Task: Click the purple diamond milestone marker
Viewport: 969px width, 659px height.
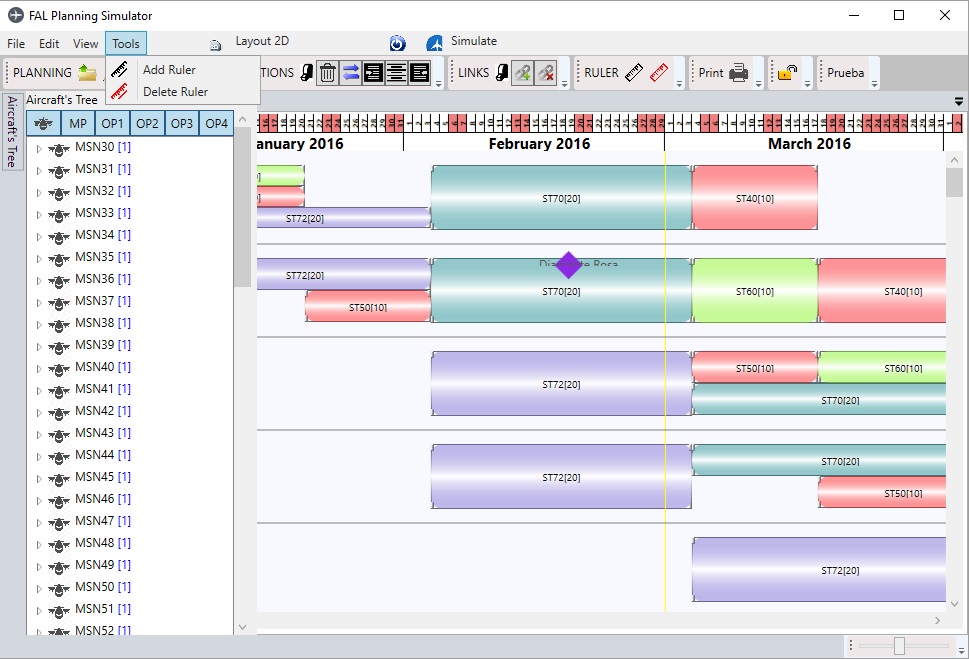Action: 568,265
